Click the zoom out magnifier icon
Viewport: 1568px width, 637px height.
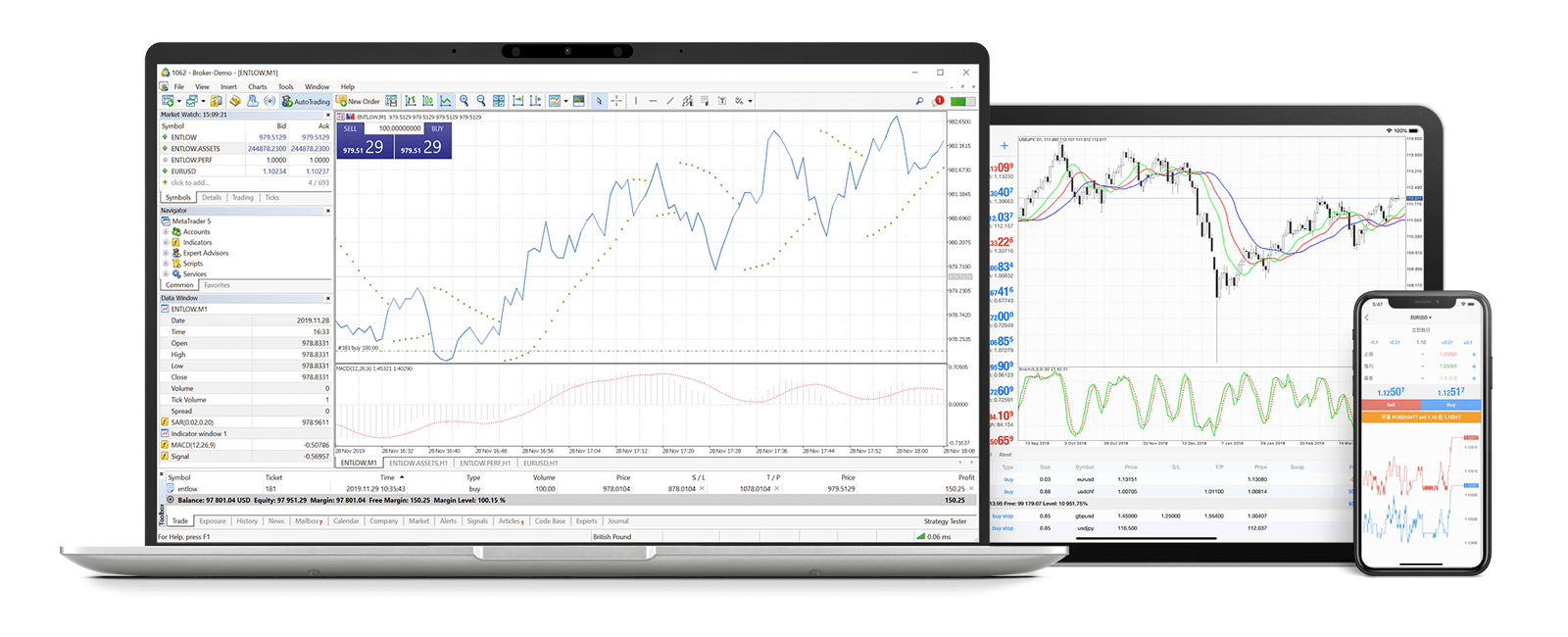[x=481, y=101]
